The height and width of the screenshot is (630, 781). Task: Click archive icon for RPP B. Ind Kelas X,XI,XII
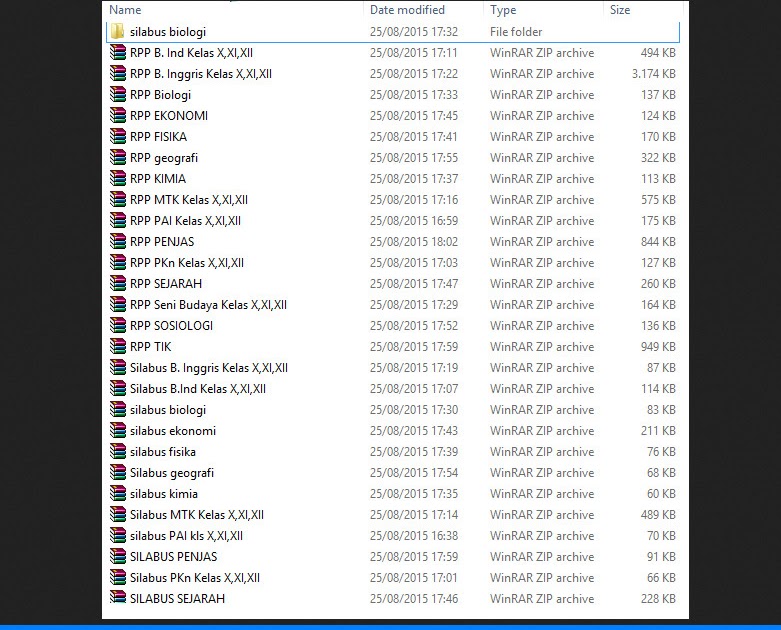(x=118, y=52)
